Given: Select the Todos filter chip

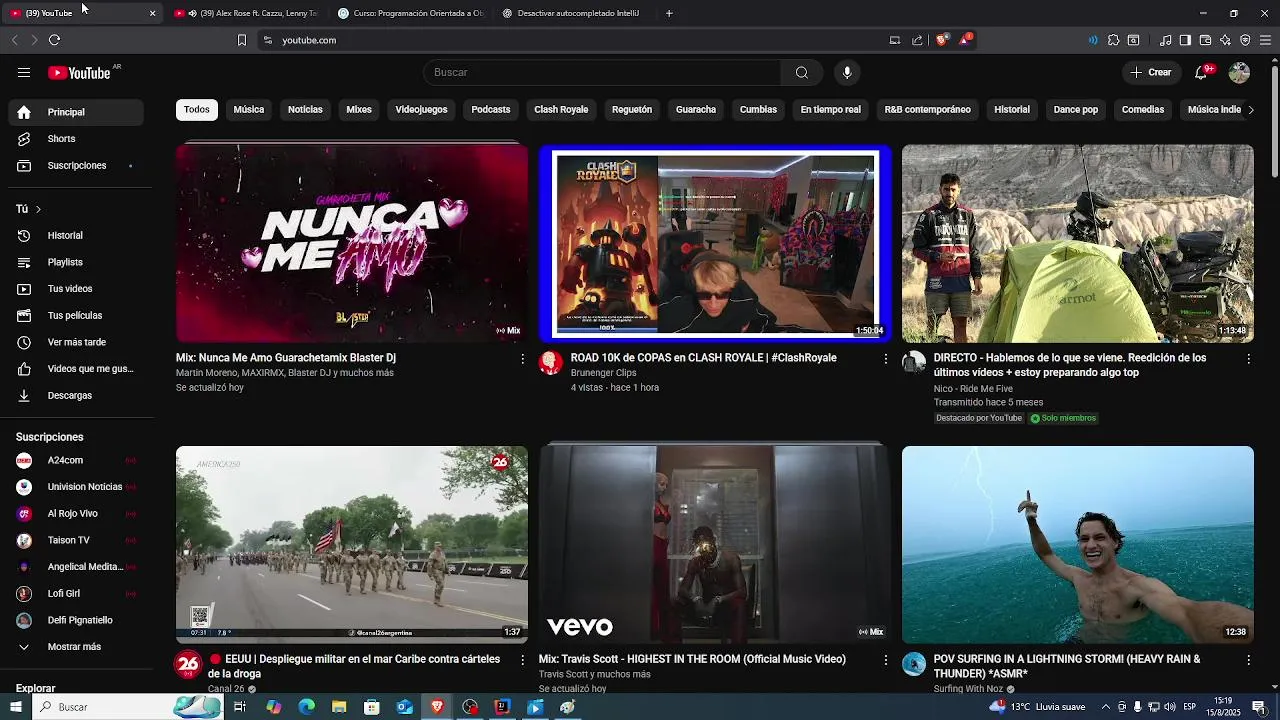Looking at the screenshot, I should coord(197,110).
